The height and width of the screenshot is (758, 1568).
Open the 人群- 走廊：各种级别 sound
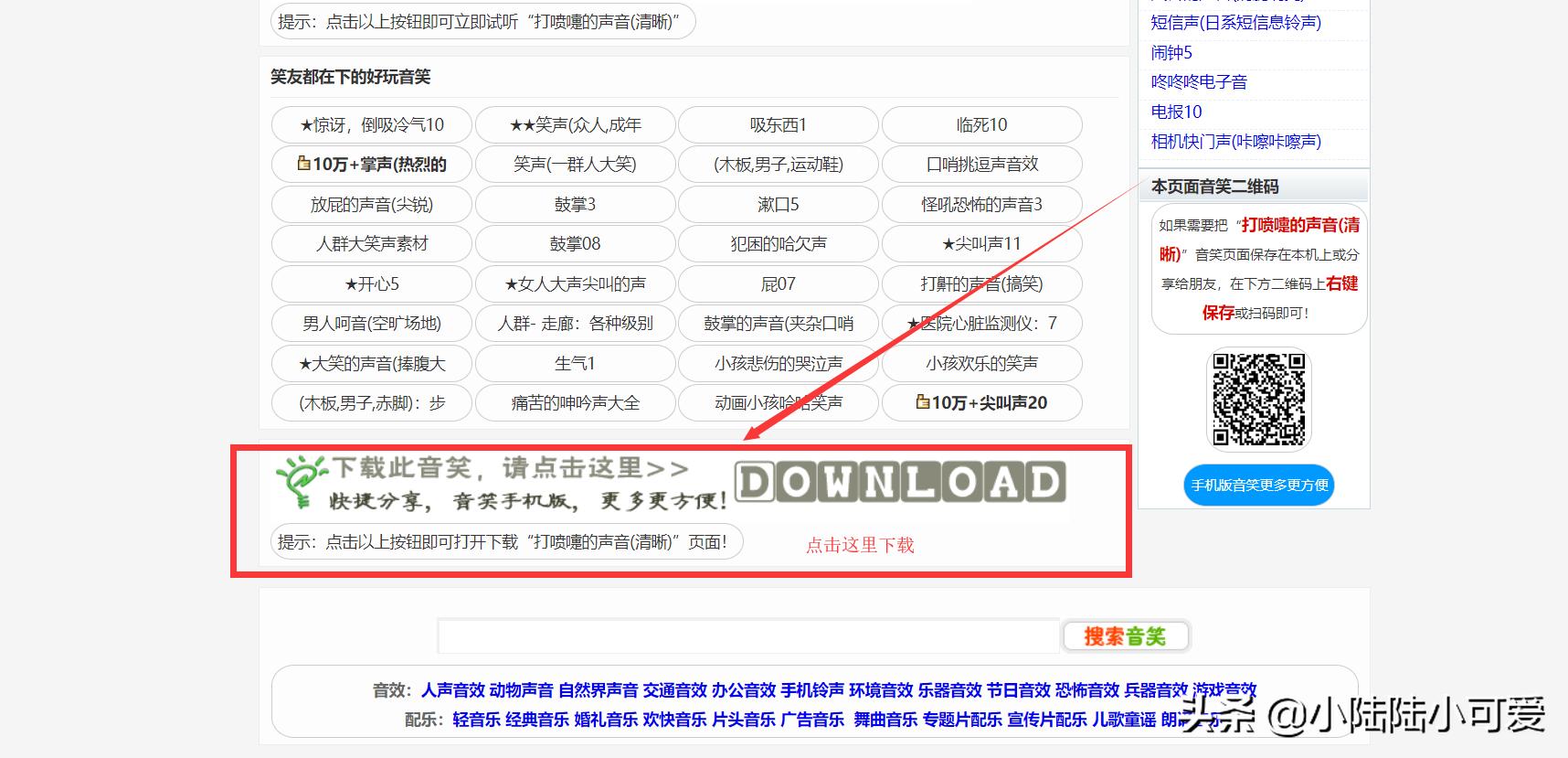[576, 324]
